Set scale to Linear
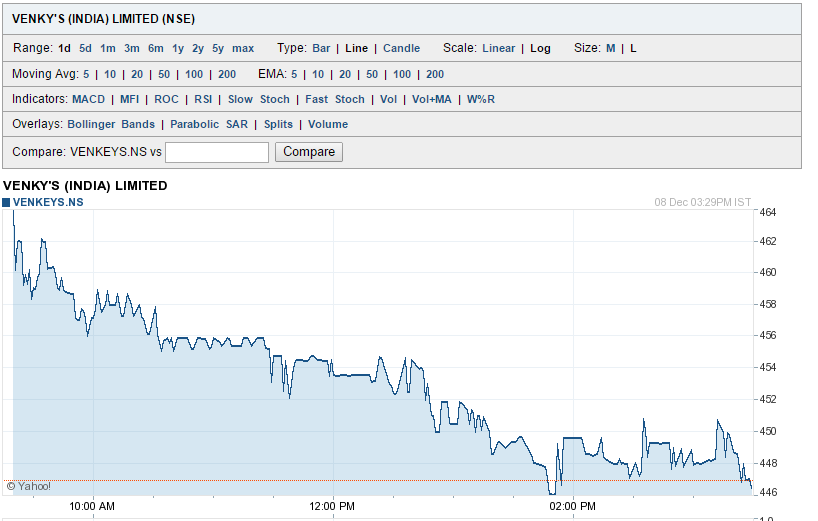 point(499,49)
